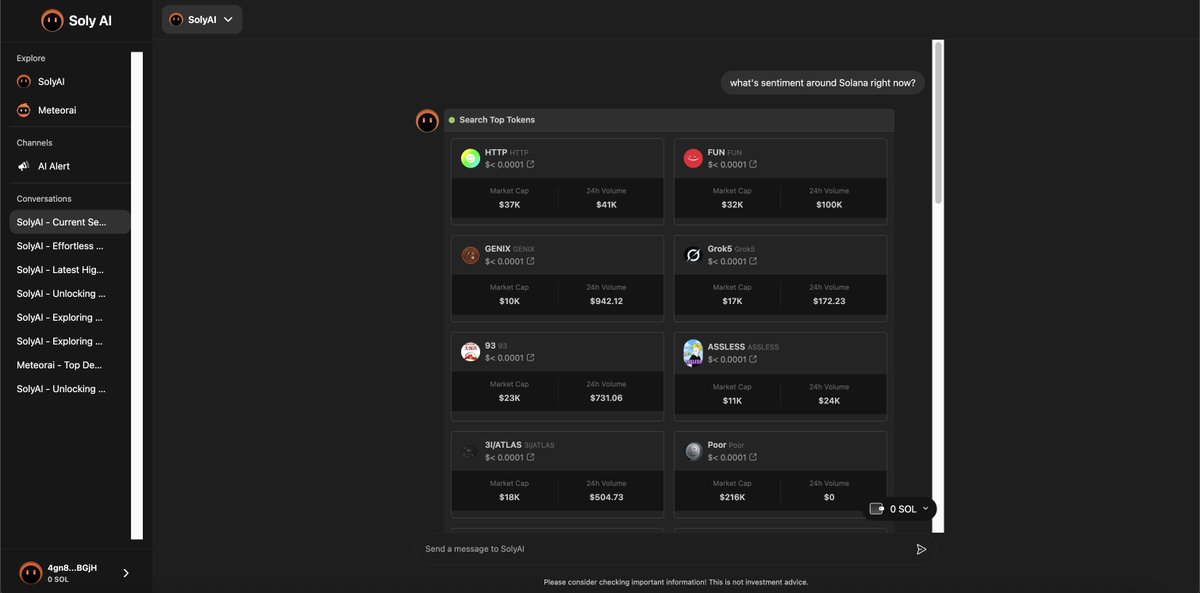Click the Grok5 token logo

click(693, 255)
